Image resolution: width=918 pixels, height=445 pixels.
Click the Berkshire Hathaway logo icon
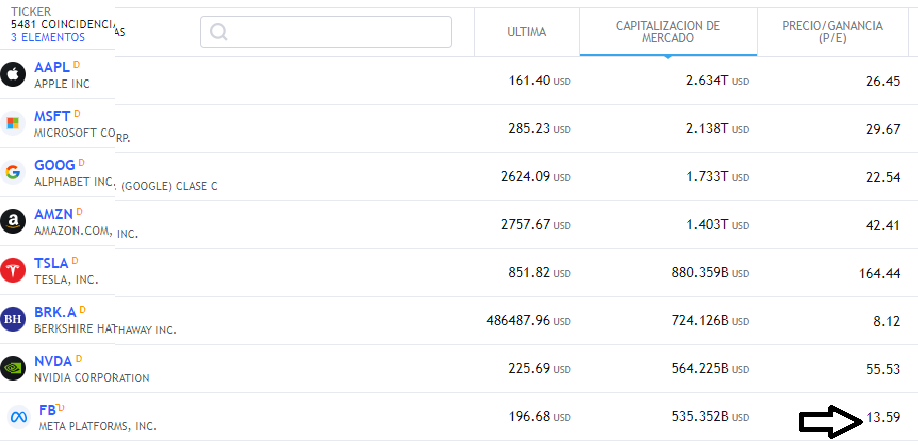13,318
